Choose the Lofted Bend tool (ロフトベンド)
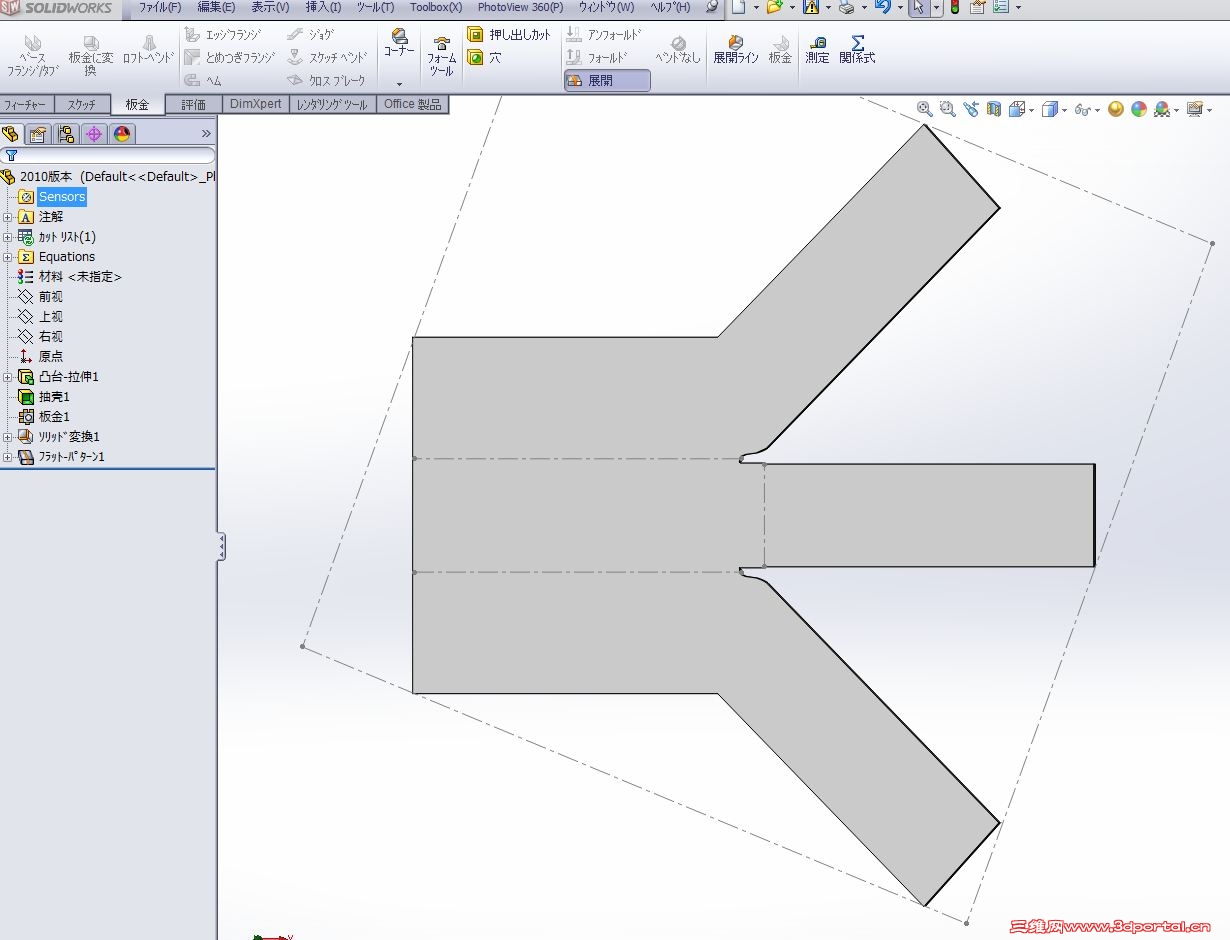The image size is (1230, 940). [148, 50]
